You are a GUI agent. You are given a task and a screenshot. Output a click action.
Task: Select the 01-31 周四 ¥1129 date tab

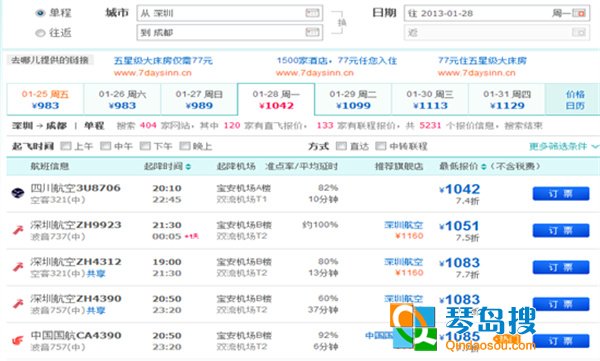pyautogui.click(x=507, y=100)
